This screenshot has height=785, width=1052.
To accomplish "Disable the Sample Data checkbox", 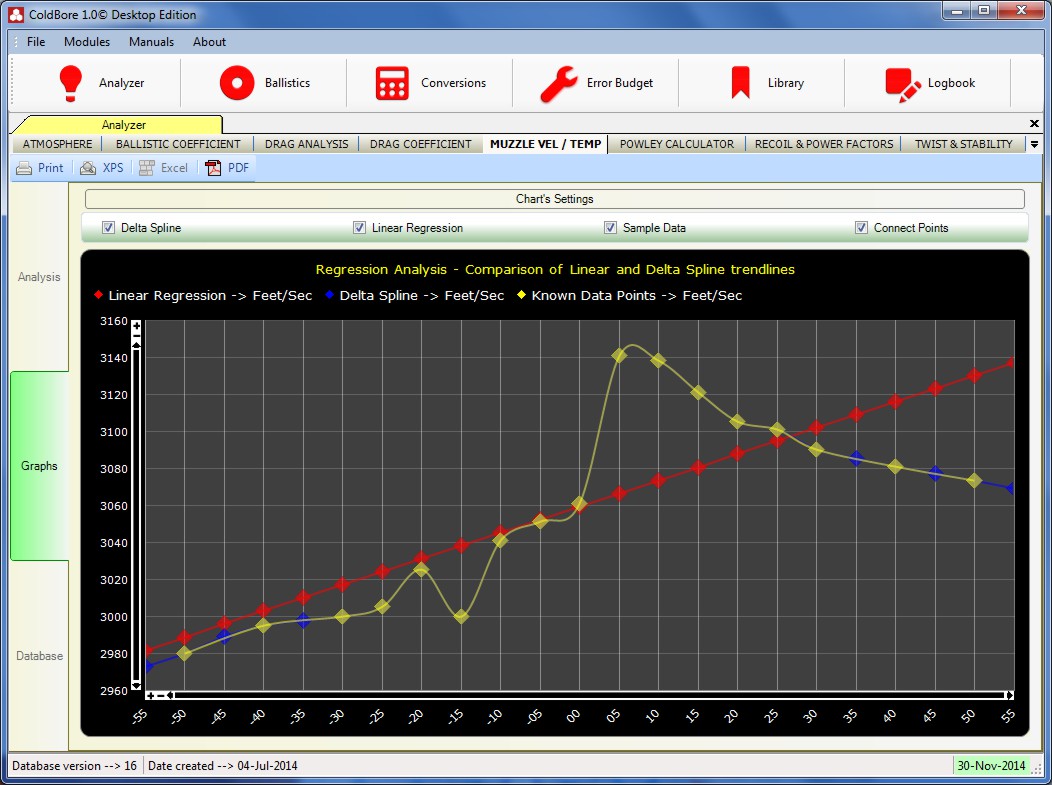I will pyautogui.click(x=611, y=227).
